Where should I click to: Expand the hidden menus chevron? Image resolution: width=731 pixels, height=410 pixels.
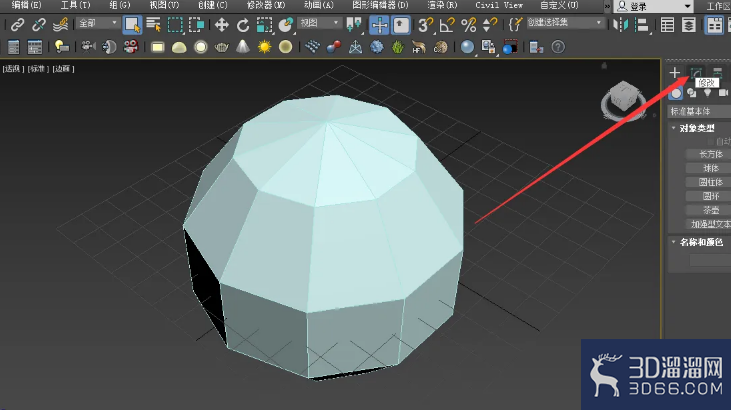pyautogui.click(x=607, y=6)
